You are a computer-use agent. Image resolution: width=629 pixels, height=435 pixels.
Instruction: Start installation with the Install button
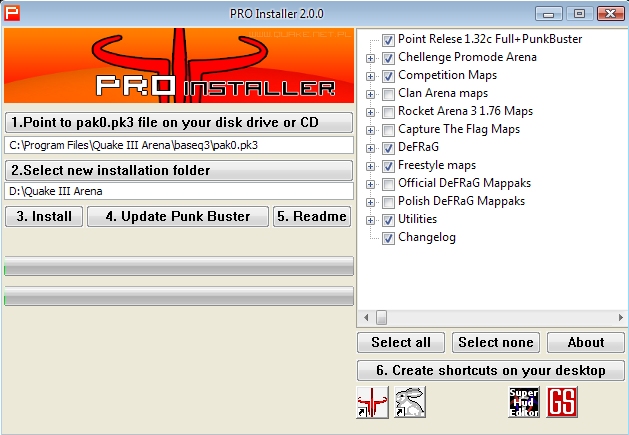[x=44, y=217]
